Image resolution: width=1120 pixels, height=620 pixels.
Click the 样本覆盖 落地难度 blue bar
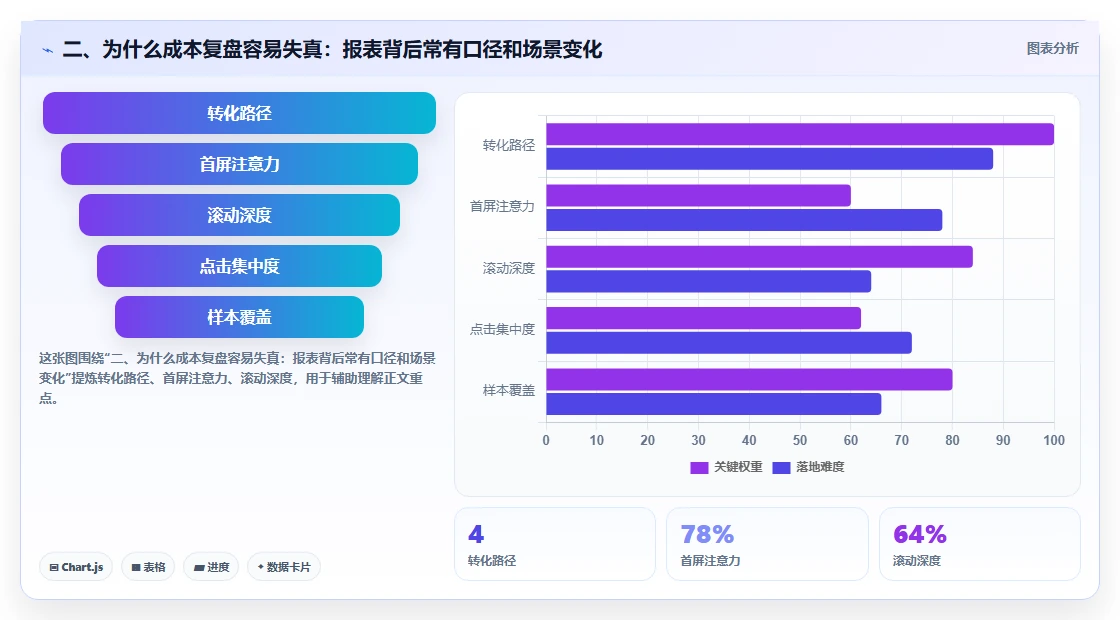click(714, 404)
